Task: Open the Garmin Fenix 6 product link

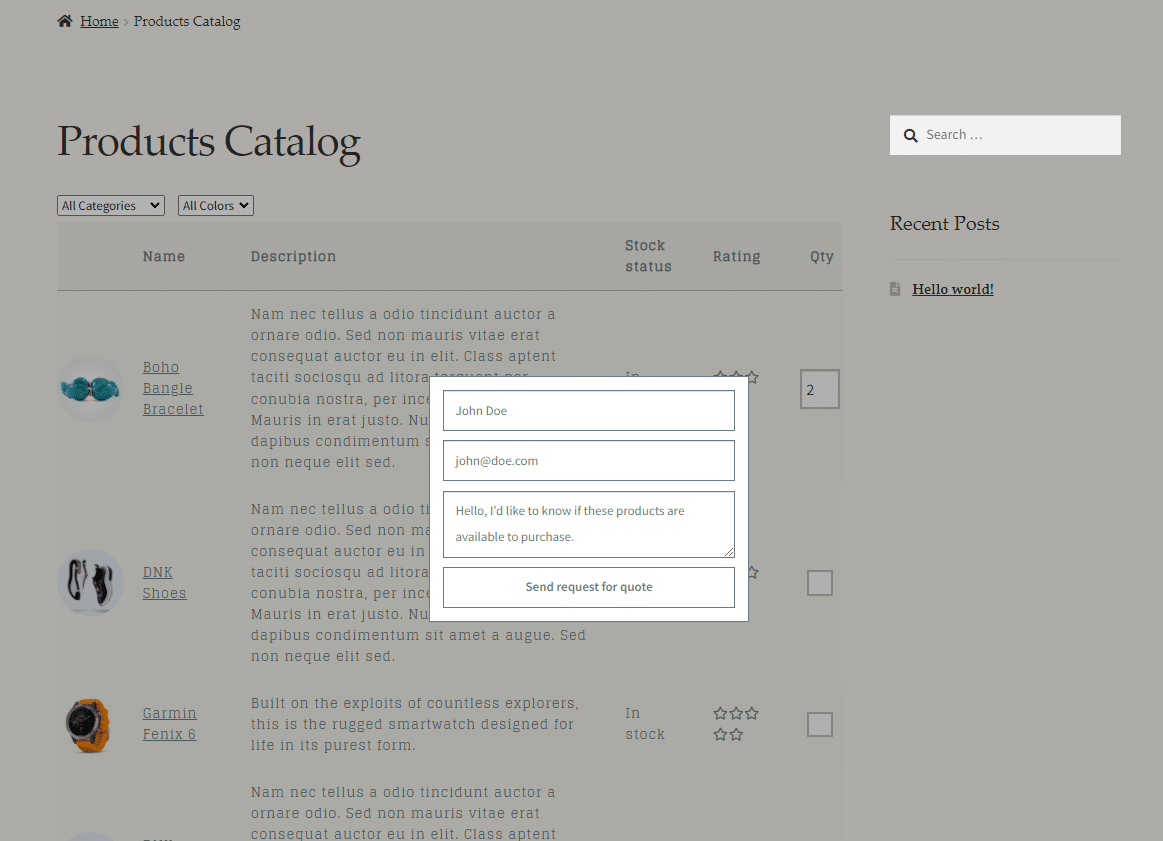Action: click(x=169, y=723)
